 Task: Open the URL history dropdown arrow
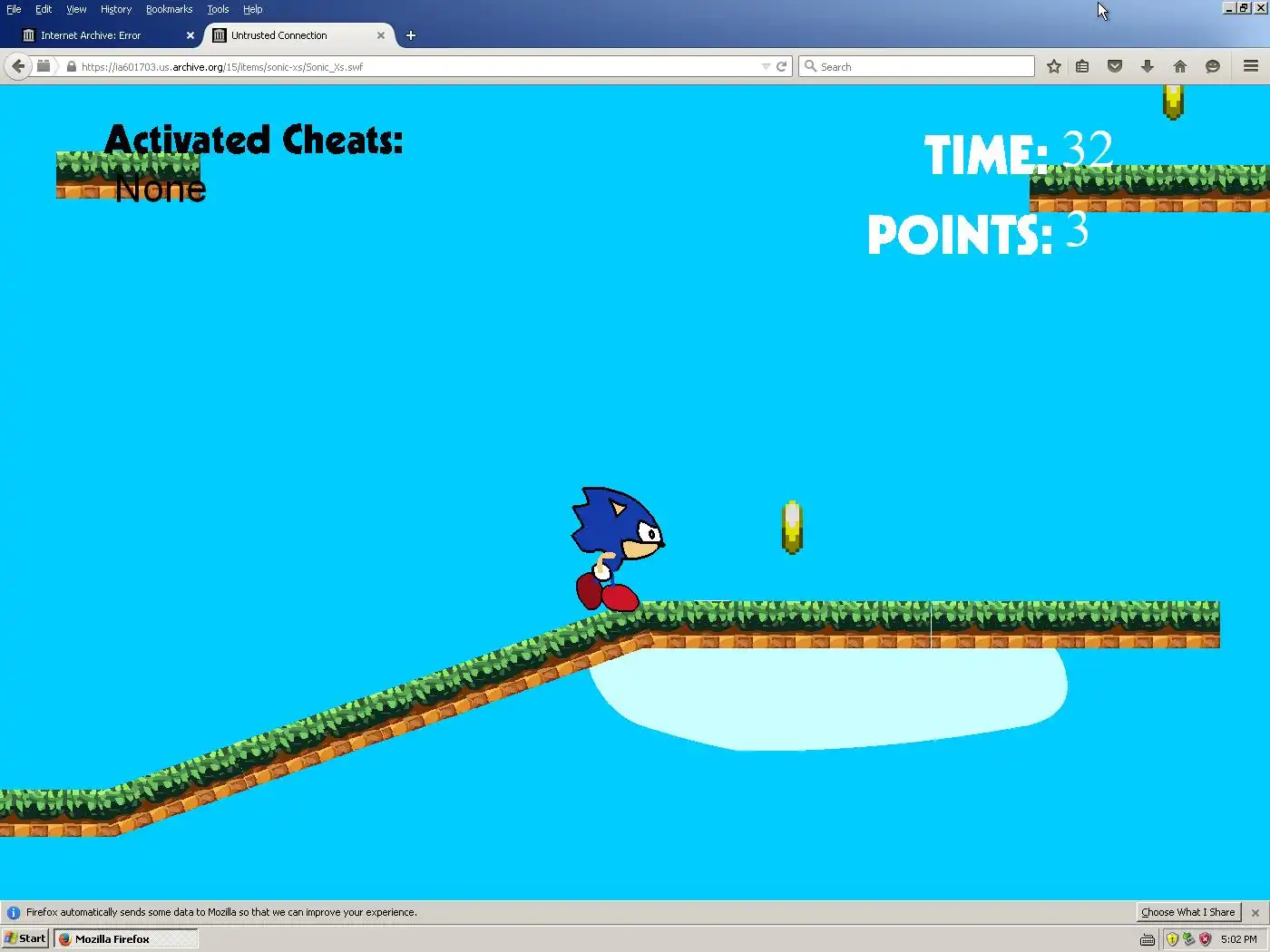(x=766, y=66)
